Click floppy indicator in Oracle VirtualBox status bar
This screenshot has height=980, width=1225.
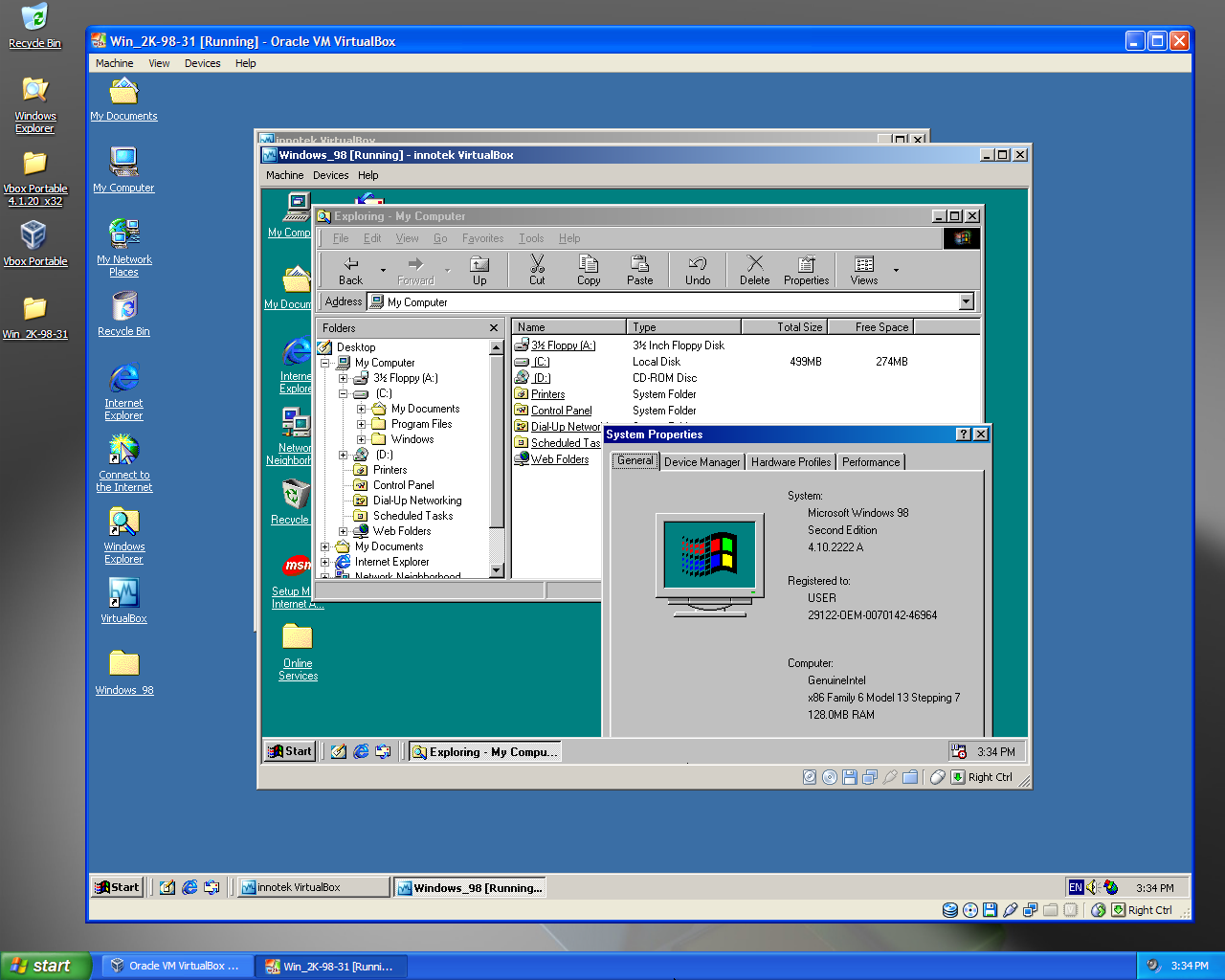tap(991, 910)
